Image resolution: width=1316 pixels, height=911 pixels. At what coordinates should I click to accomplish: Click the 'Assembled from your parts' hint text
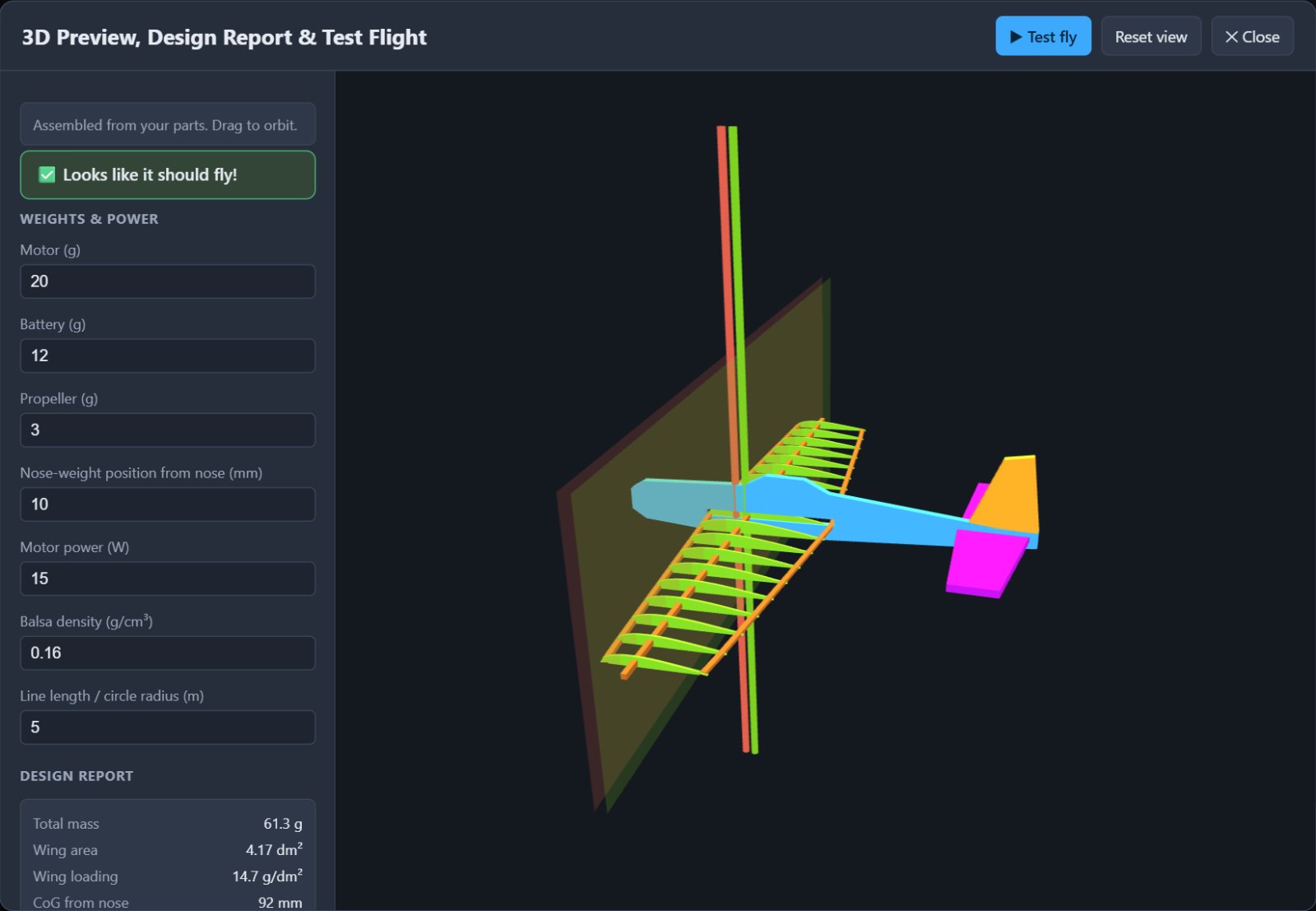point(165,125)
